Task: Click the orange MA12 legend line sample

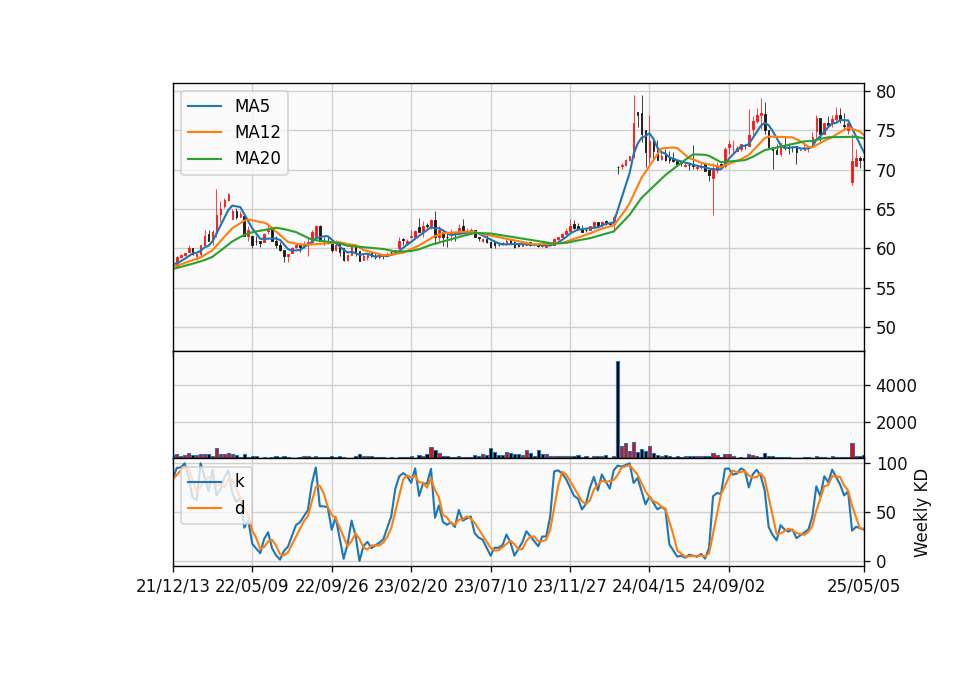Action: 204,133
